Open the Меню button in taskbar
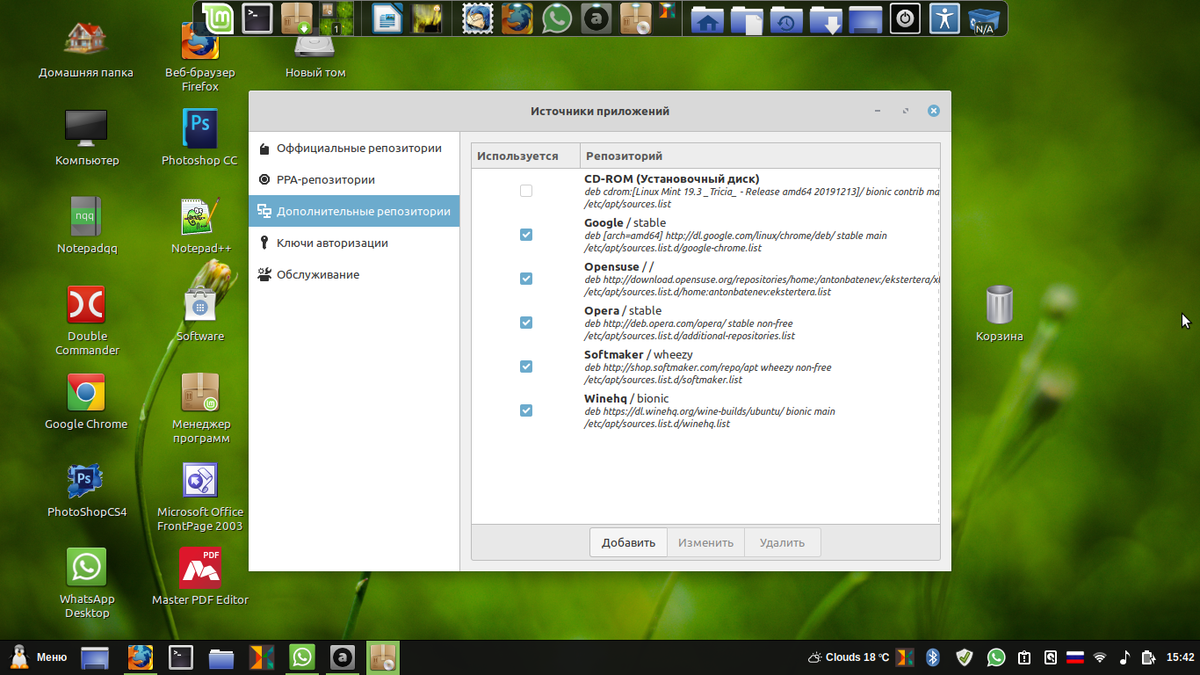 (38, 657)
